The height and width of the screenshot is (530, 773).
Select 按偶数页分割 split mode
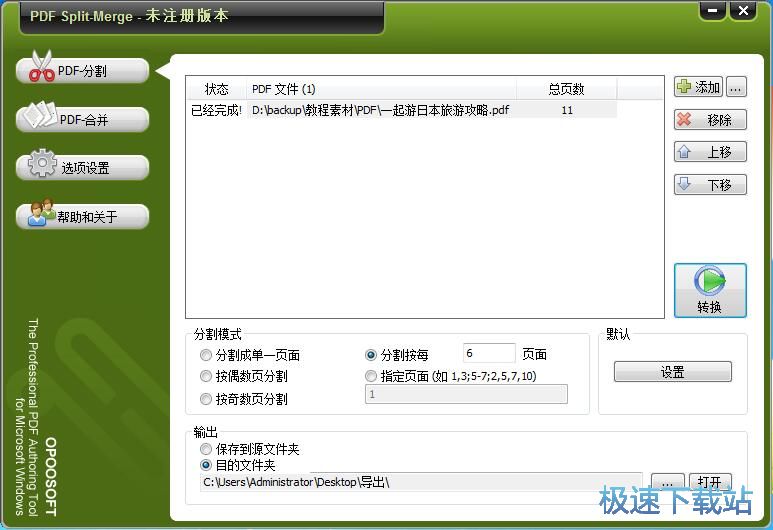click(x=244, y=376)
